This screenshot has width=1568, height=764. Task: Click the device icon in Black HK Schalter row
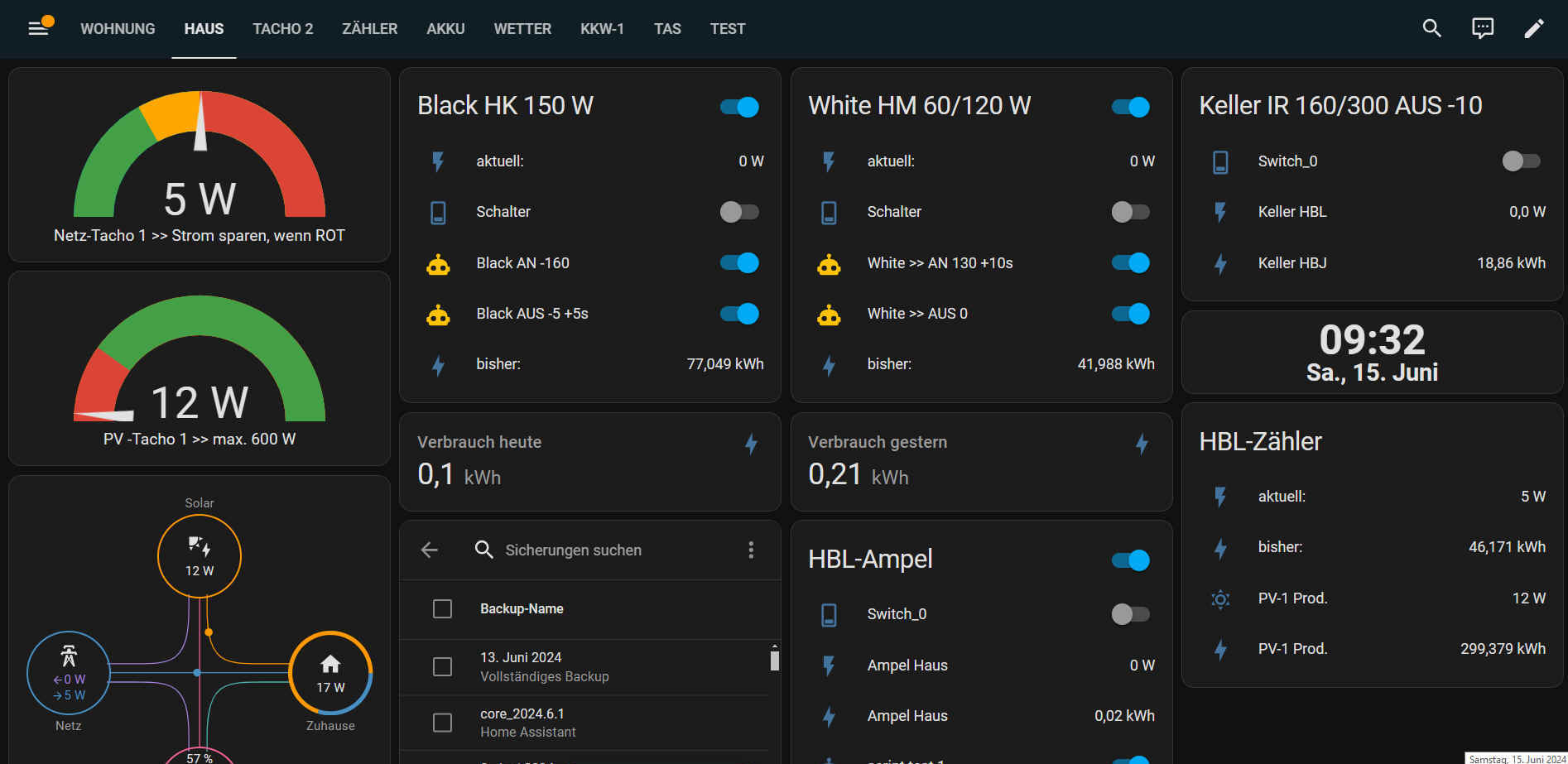438,213
